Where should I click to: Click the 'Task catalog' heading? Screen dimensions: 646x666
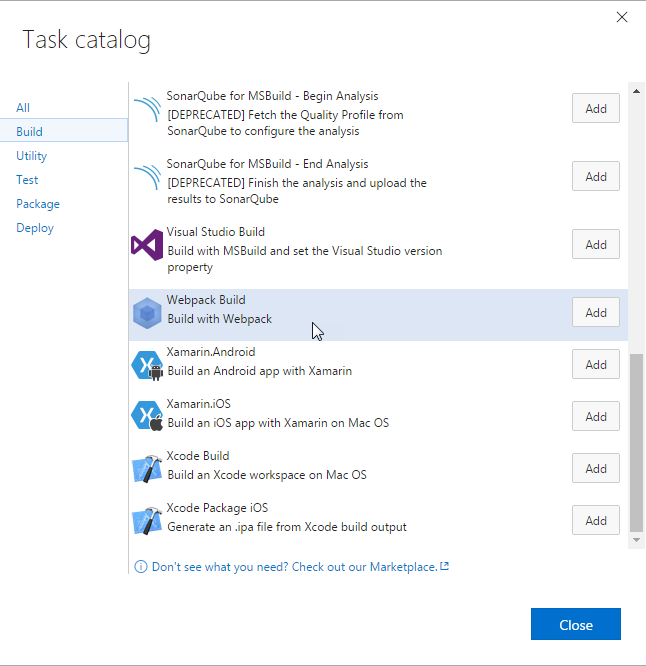pyautogui.click(x=87, y=41)
